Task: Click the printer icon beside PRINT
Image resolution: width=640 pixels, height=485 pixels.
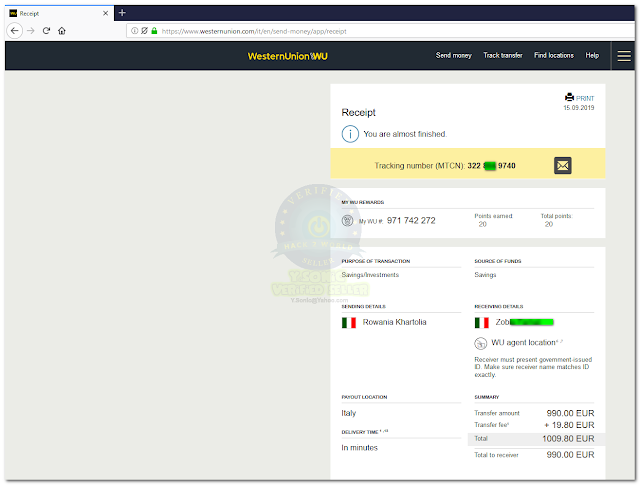Action: (569, 97)
